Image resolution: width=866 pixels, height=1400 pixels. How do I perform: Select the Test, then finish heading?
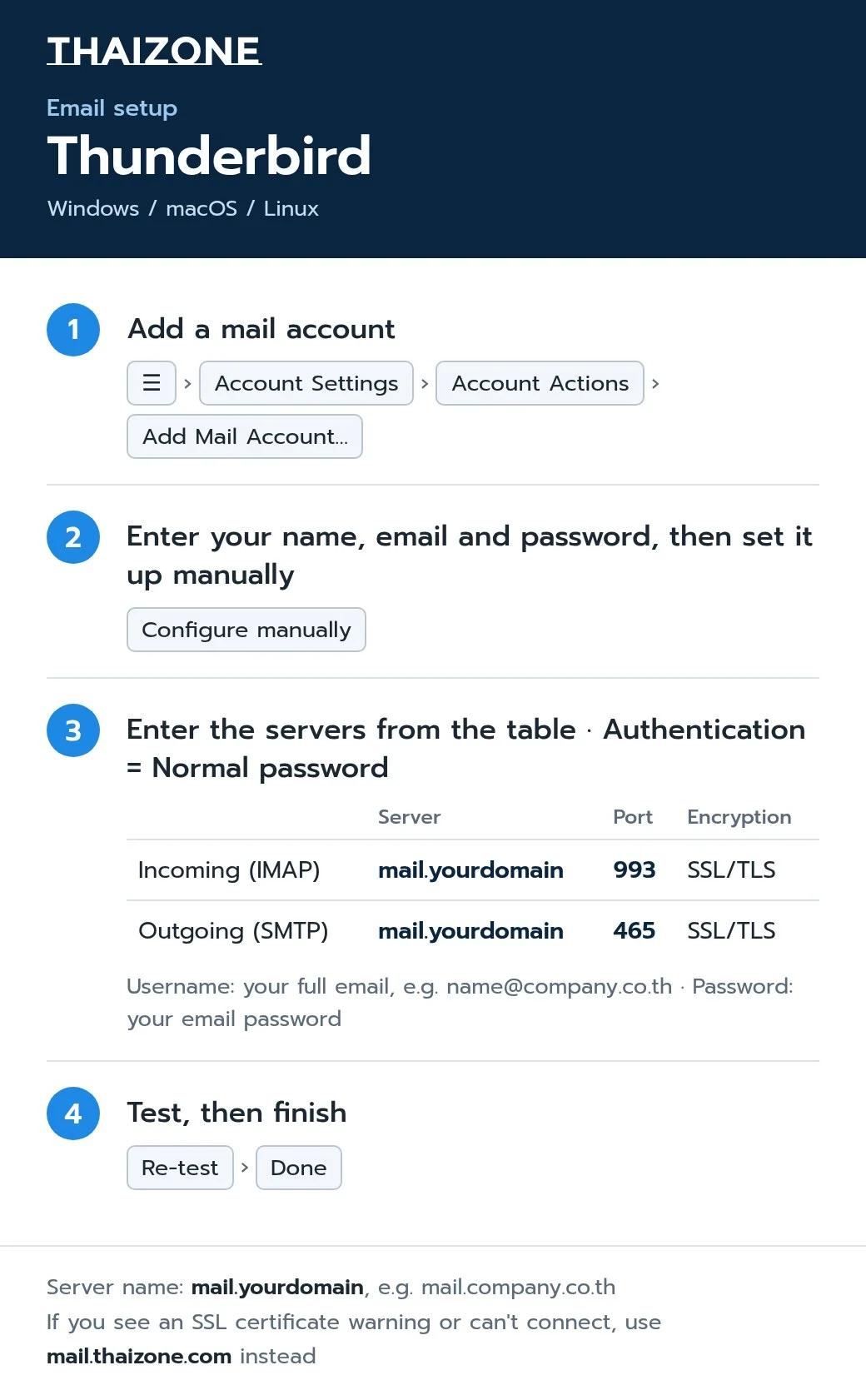point(236,1113)
